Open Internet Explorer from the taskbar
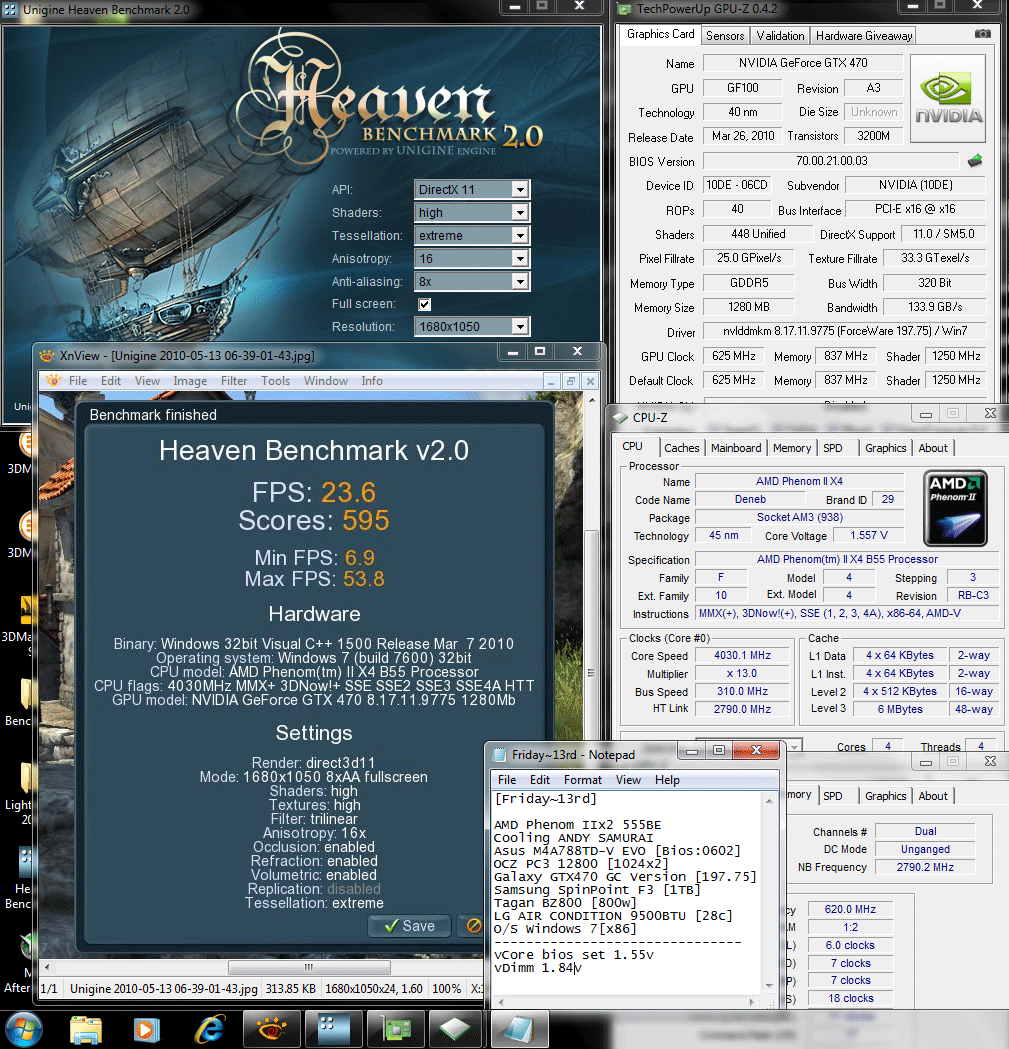 click(x=209, y=1030)
